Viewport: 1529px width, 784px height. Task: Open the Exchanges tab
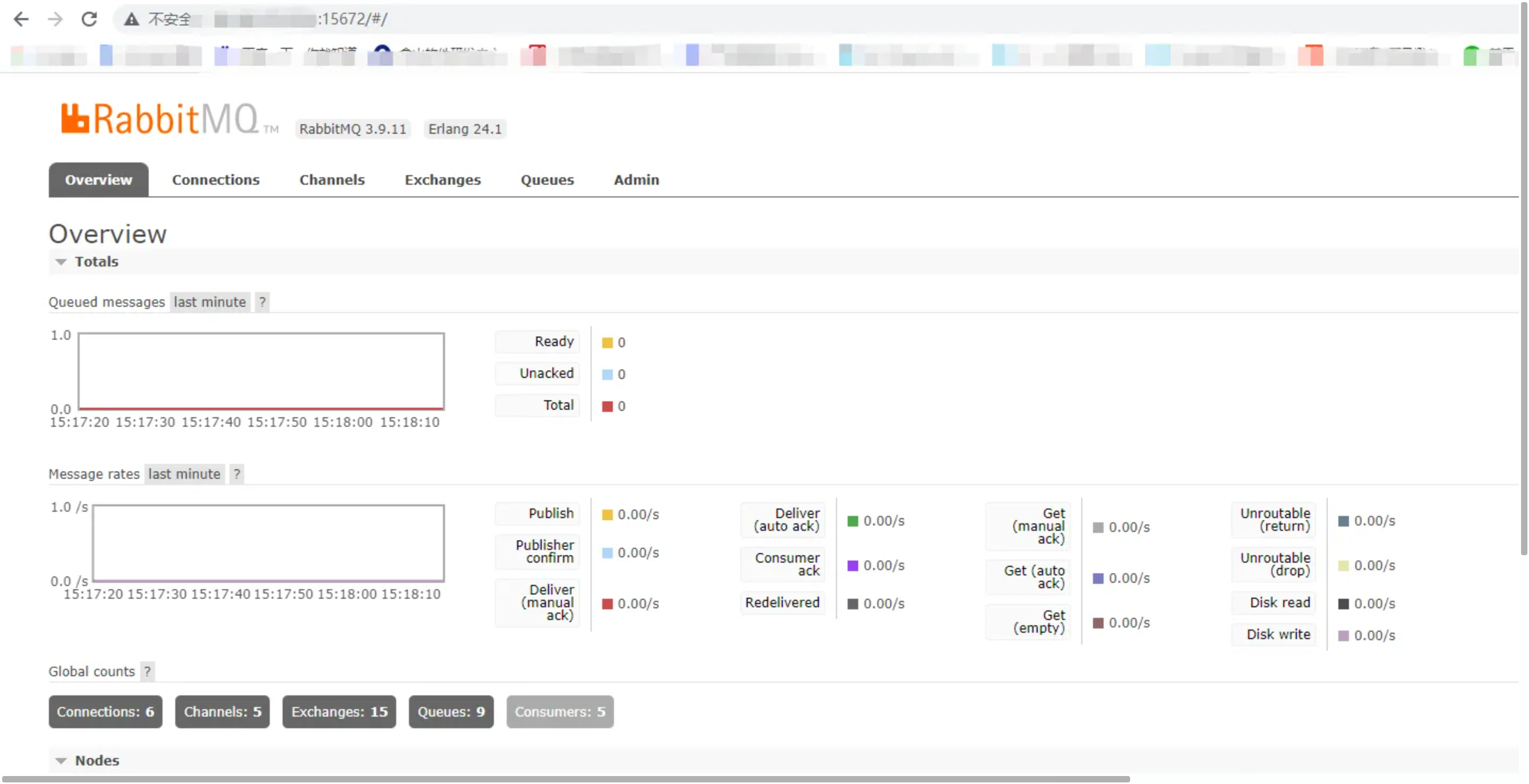point(442,180)
